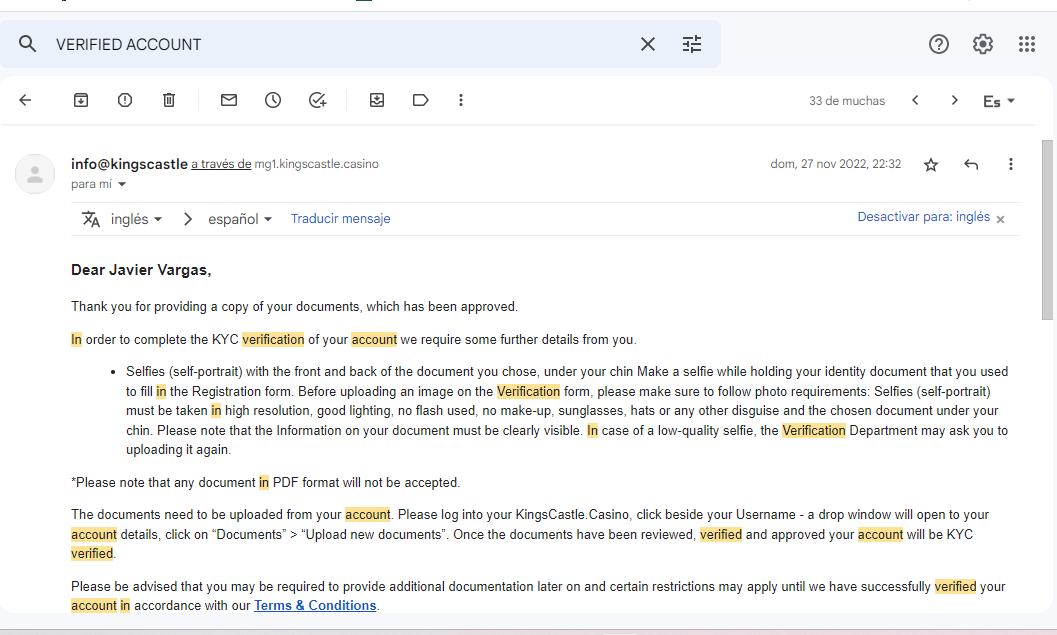Open the Es input tools dropdown
The image size is (1057, 635).
click(999, 101)
